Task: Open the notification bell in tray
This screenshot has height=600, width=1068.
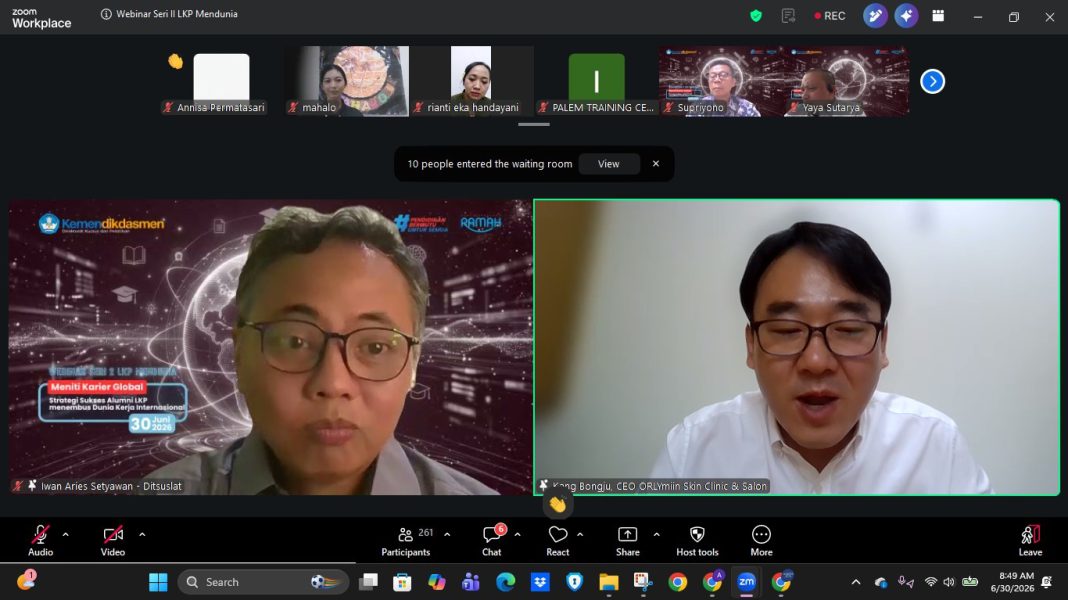Action: [x=1047, y=582]
